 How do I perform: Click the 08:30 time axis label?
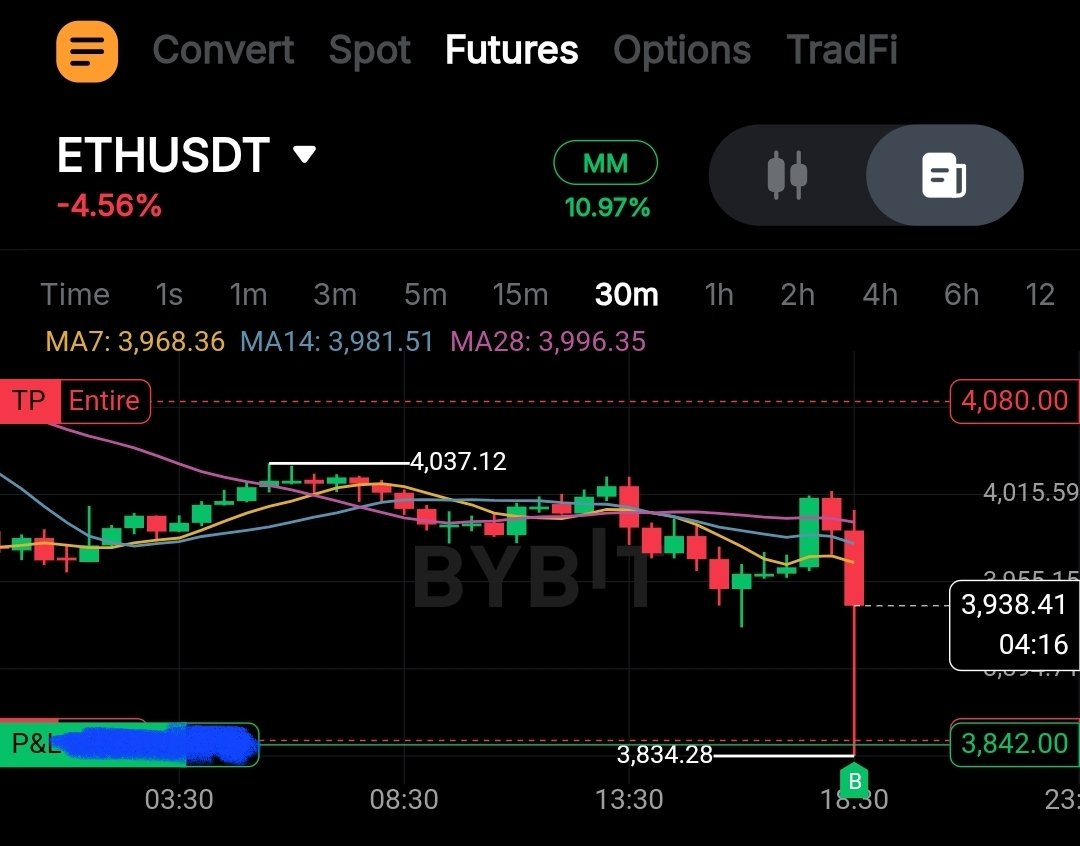click(x=404, y=800)
